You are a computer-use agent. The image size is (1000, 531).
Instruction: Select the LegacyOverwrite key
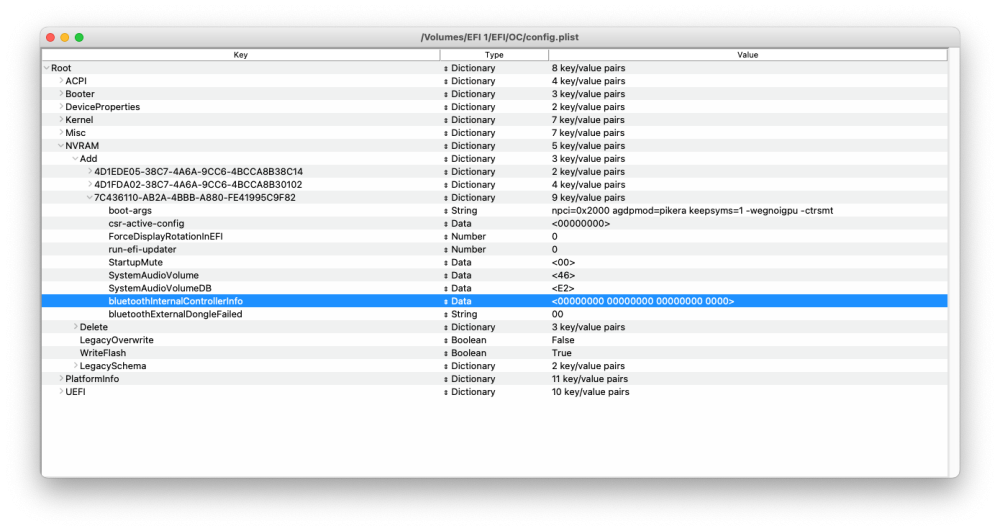click(x=117, y=340)
